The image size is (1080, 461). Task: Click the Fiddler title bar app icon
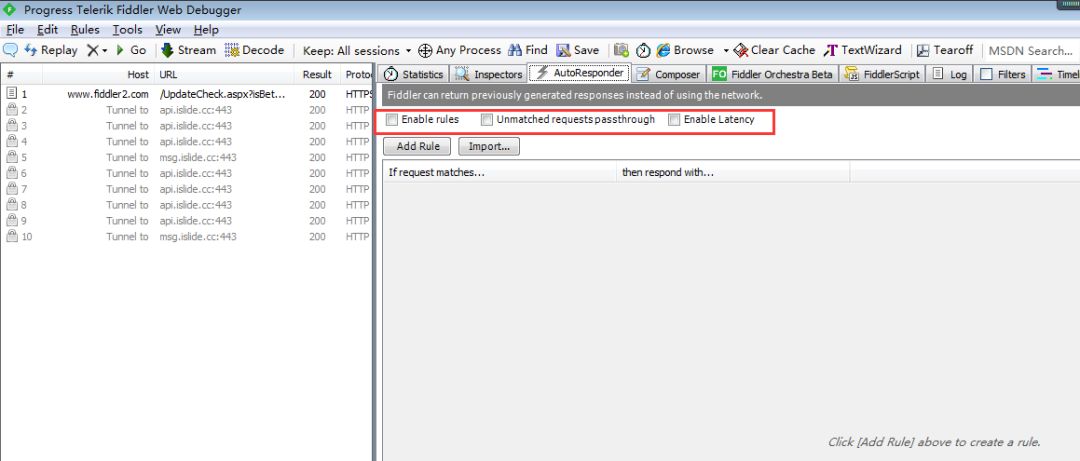coord(10,10)
